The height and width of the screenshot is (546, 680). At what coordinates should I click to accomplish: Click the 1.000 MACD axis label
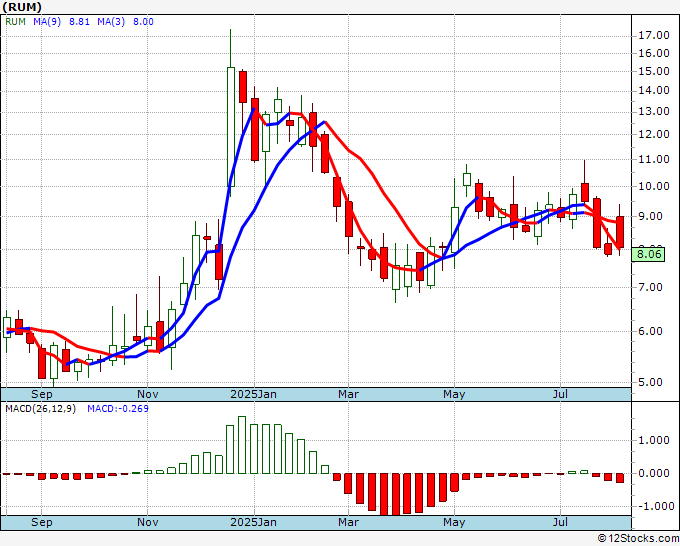coord(654,441)
